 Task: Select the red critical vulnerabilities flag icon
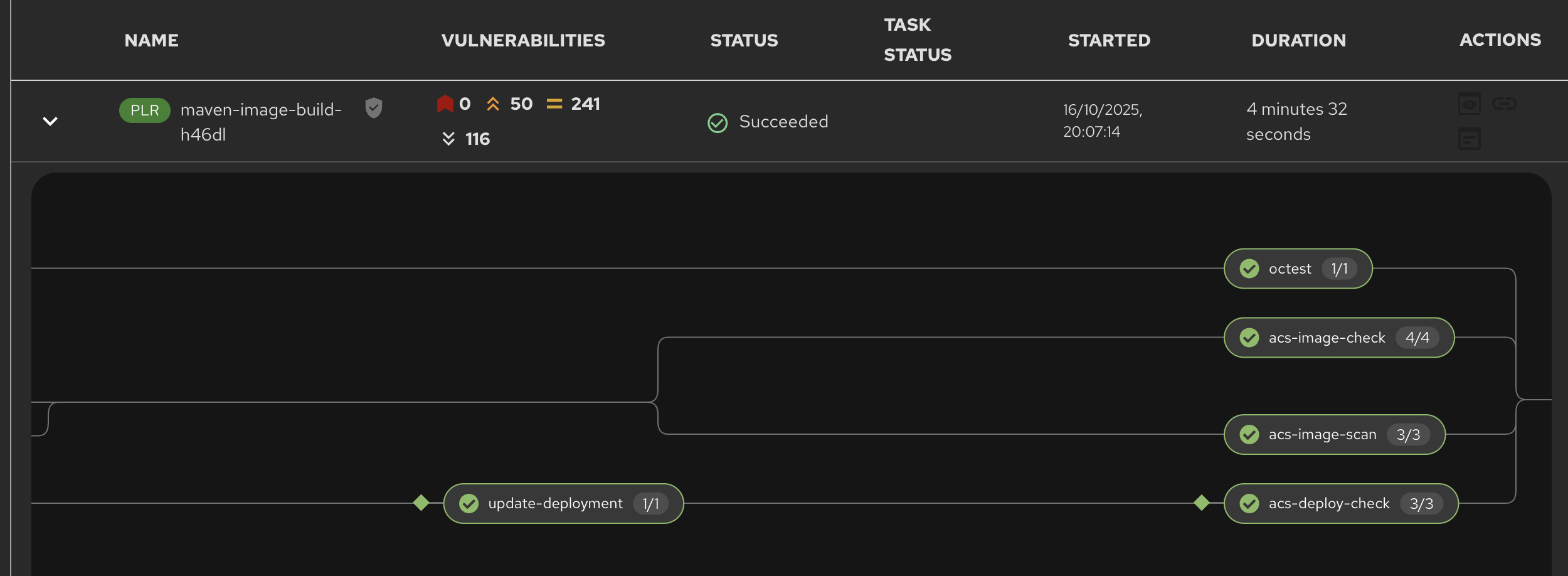445,104
